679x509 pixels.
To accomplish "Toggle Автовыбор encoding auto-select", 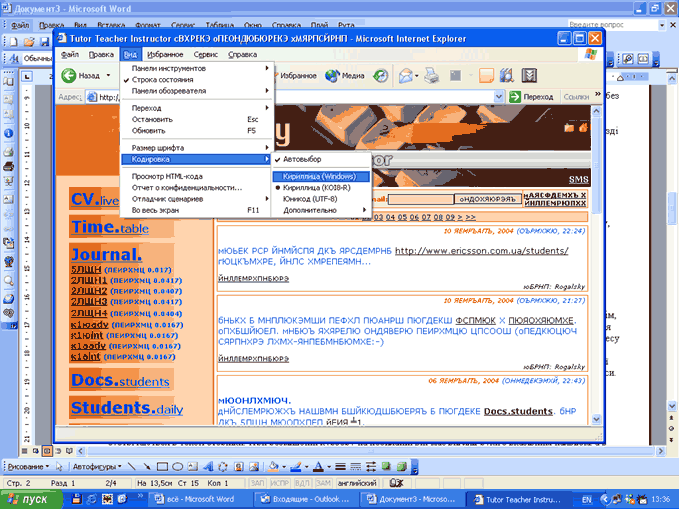I will 321,159.
